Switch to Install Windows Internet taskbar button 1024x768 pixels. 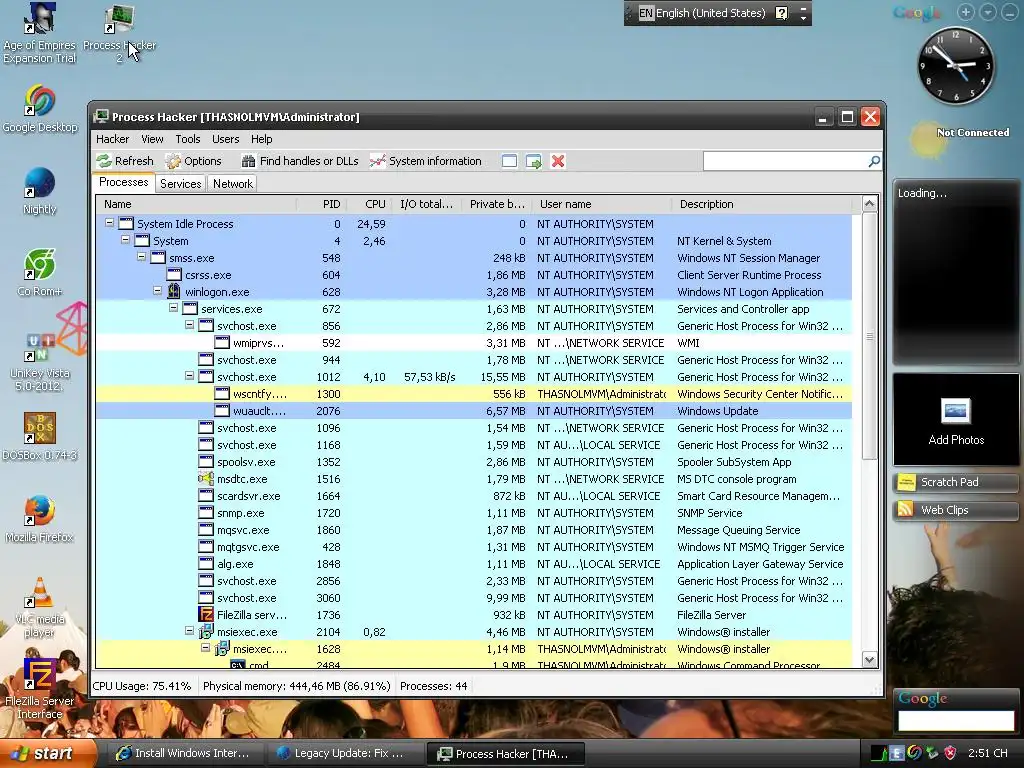(184, 754)
